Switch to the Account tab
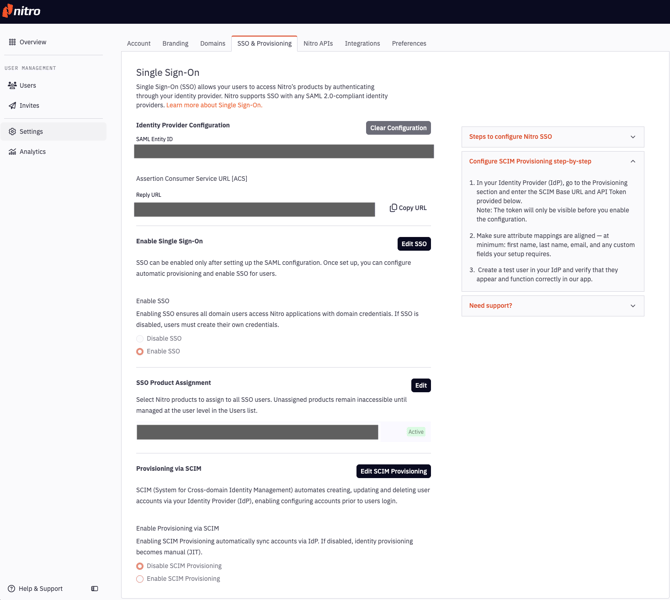 [x=138, y=44]
